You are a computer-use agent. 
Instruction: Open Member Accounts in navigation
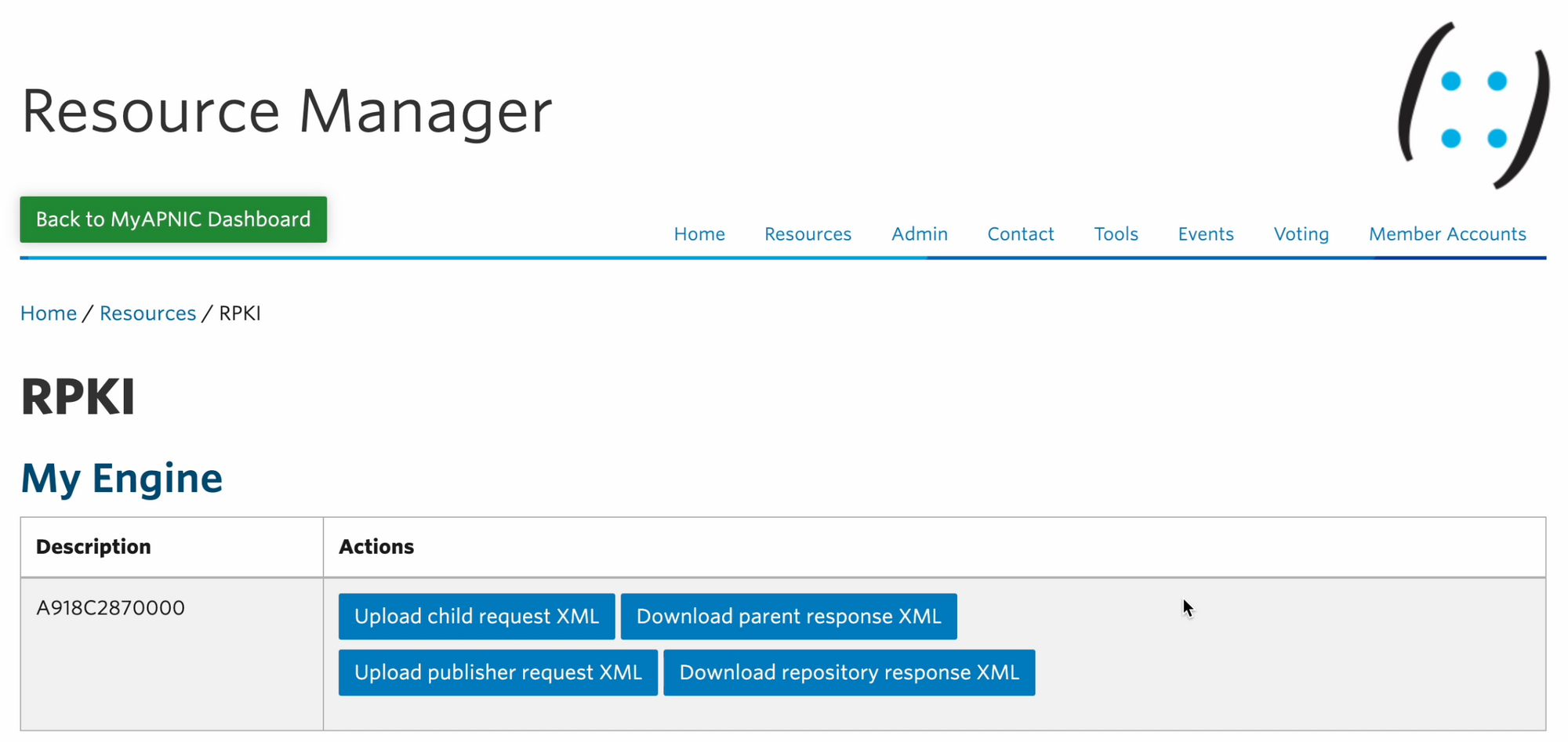1447,233
